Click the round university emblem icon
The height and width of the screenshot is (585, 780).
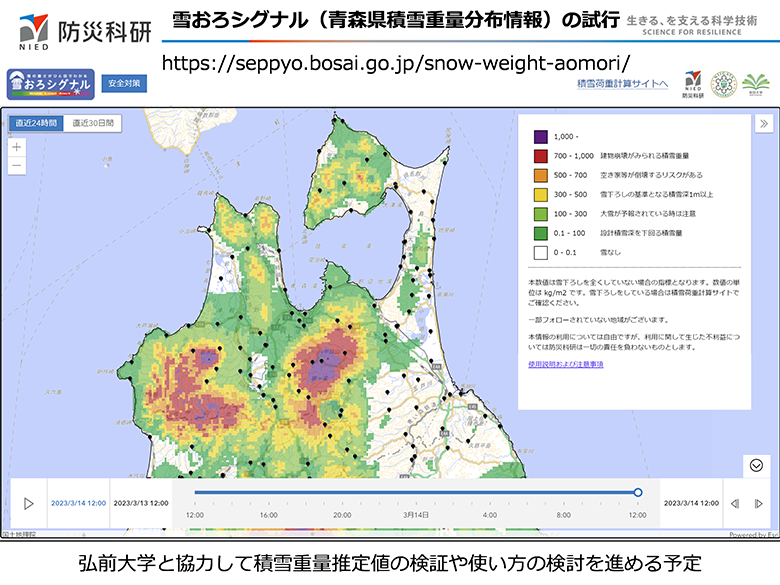point(723,84)
